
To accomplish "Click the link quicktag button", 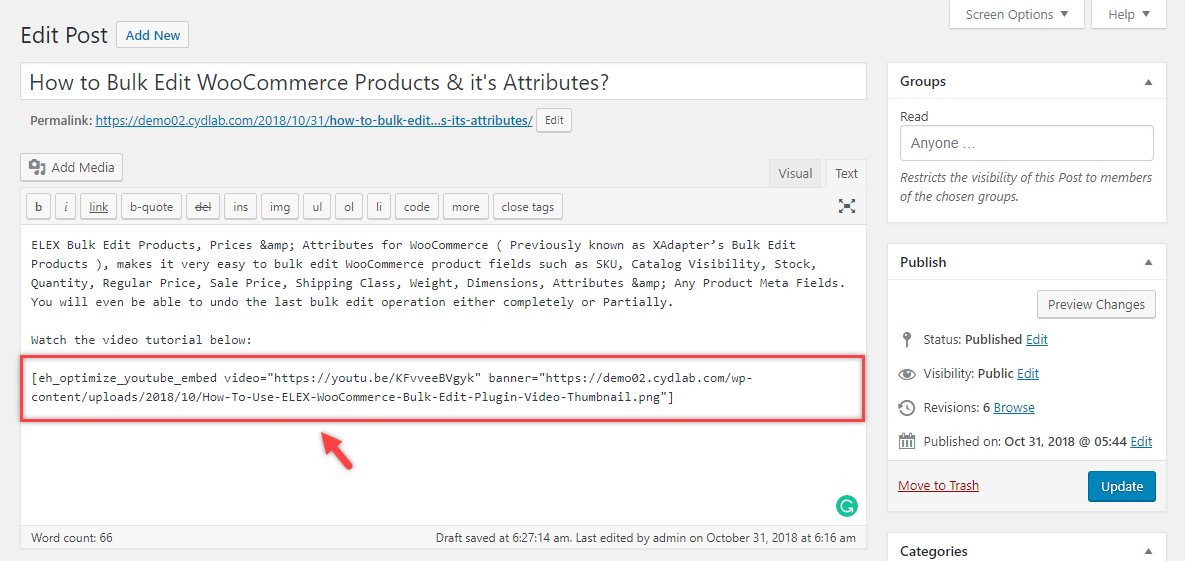I will coord(98,206).
